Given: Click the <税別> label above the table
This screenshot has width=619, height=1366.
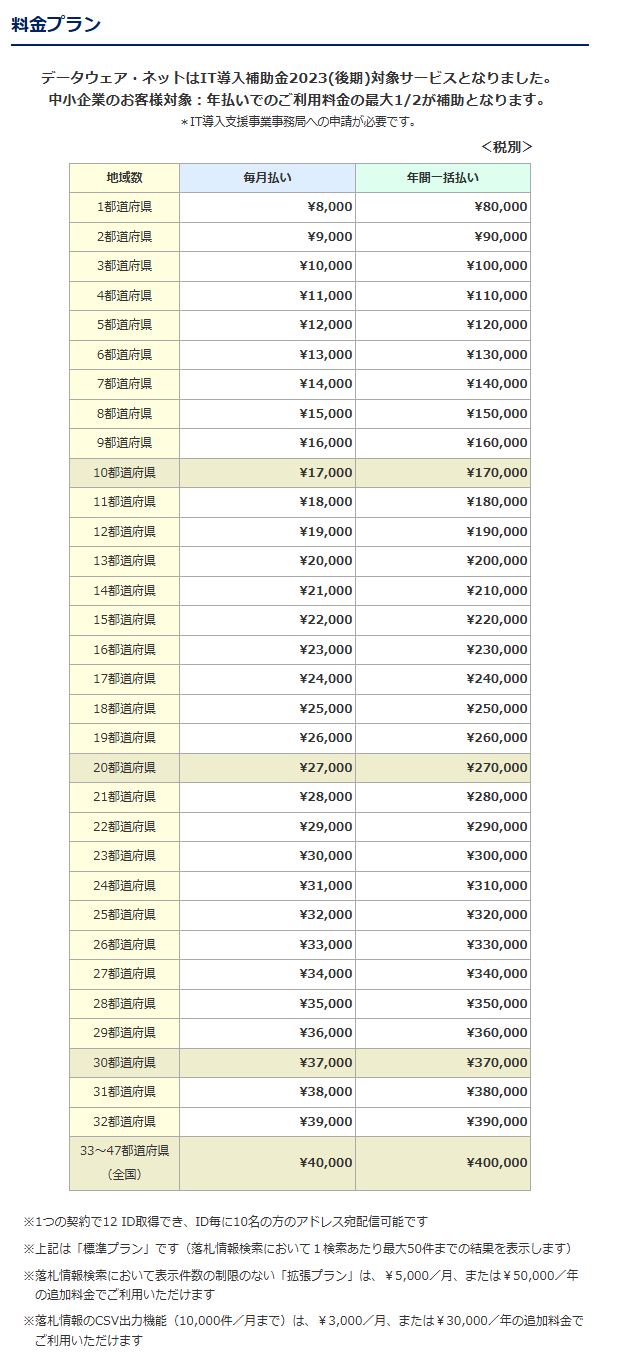Looking at the screenshot, I should click(506, 147).
